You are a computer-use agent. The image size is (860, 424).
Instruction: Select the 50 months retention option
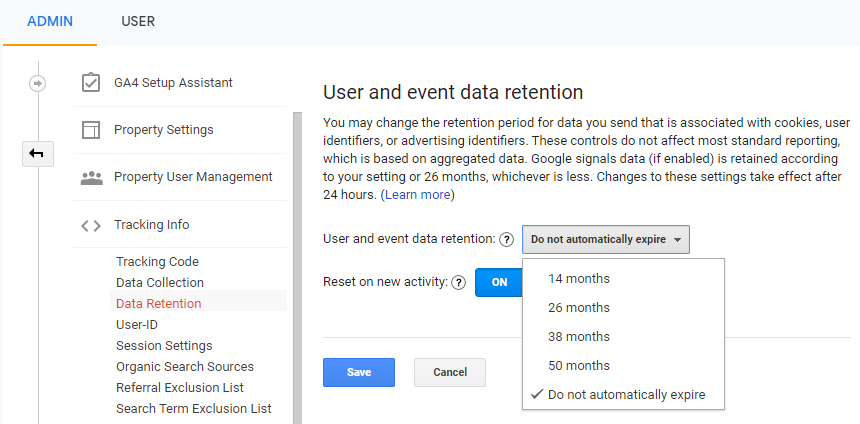578,366
